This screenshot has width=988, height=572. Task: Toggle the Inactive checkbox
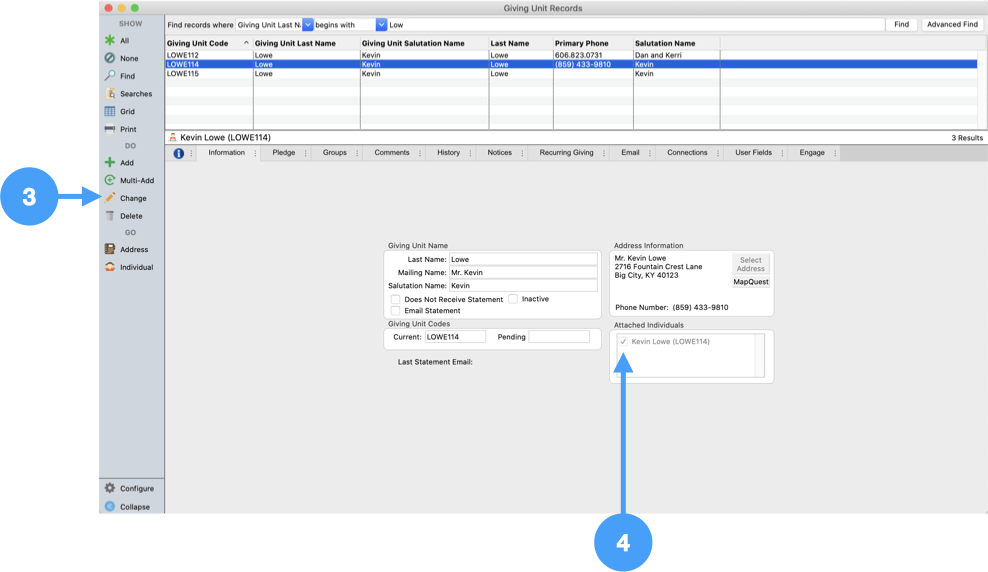(x=513, y=299)
